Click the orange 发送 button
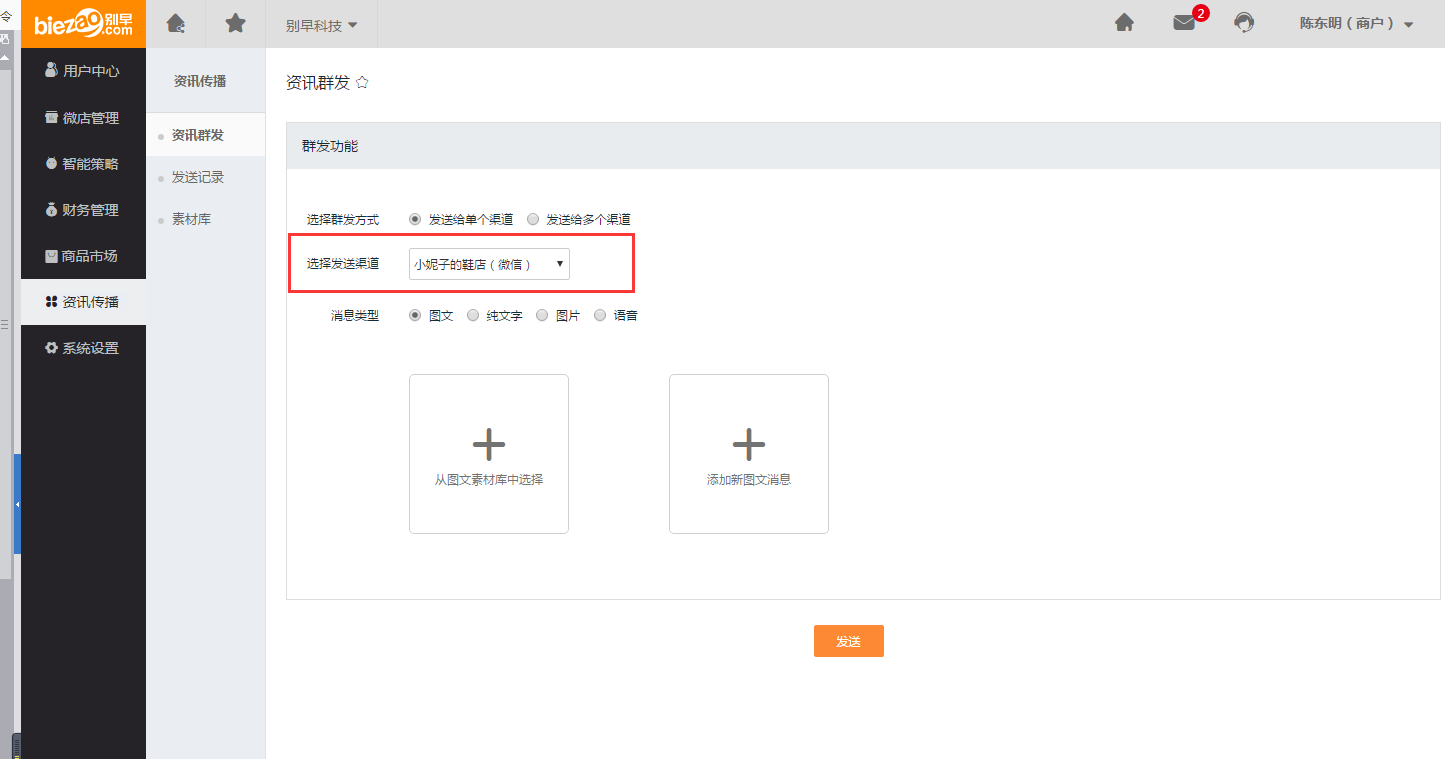 coord(848,641)
